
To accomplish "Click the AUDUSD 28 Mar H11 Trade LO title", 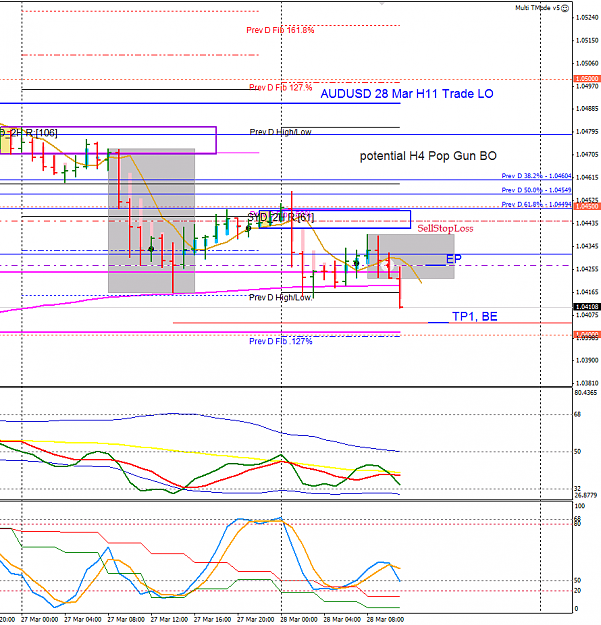I will pyautogui.click(x=407, y=94).
